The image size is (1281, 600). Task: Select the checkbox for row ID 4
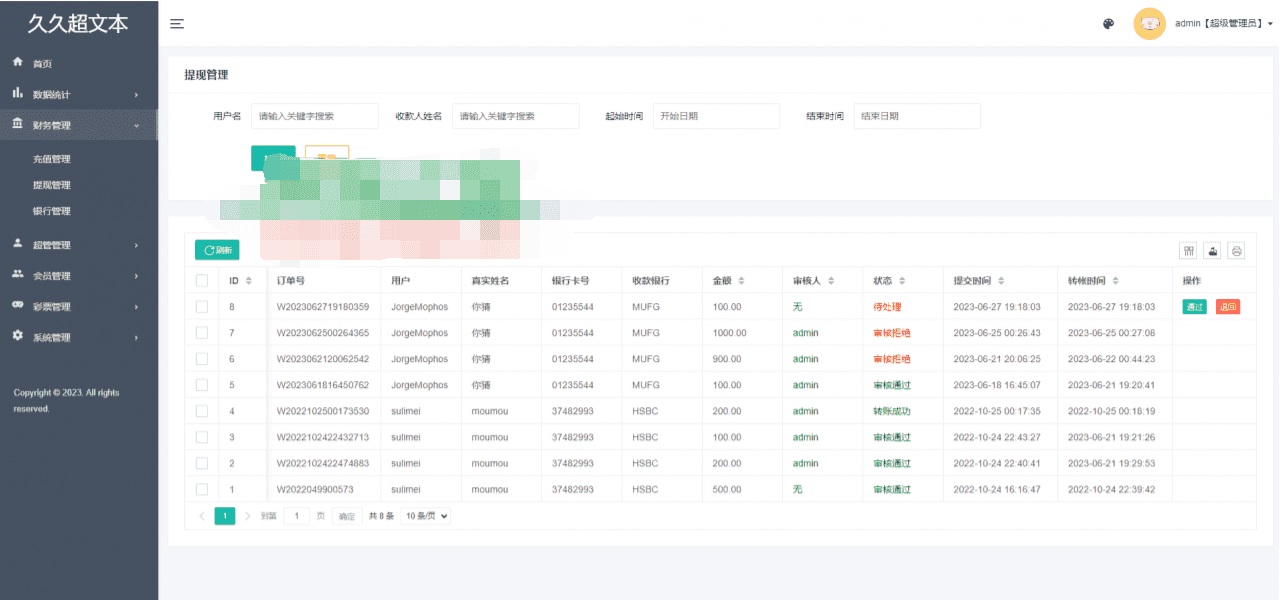click(x=202, y=411)
